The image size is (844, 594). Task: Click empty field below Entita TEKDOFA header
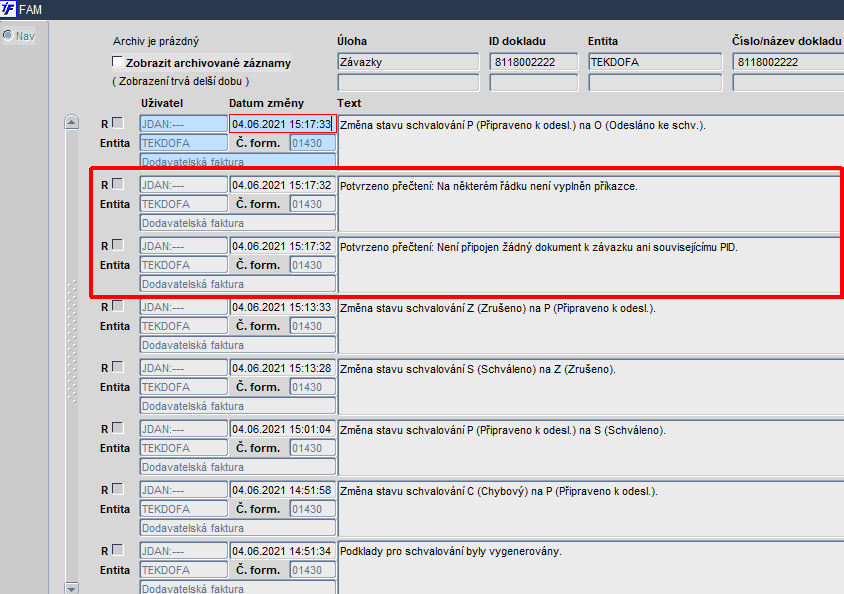click(x=655, y=82)
